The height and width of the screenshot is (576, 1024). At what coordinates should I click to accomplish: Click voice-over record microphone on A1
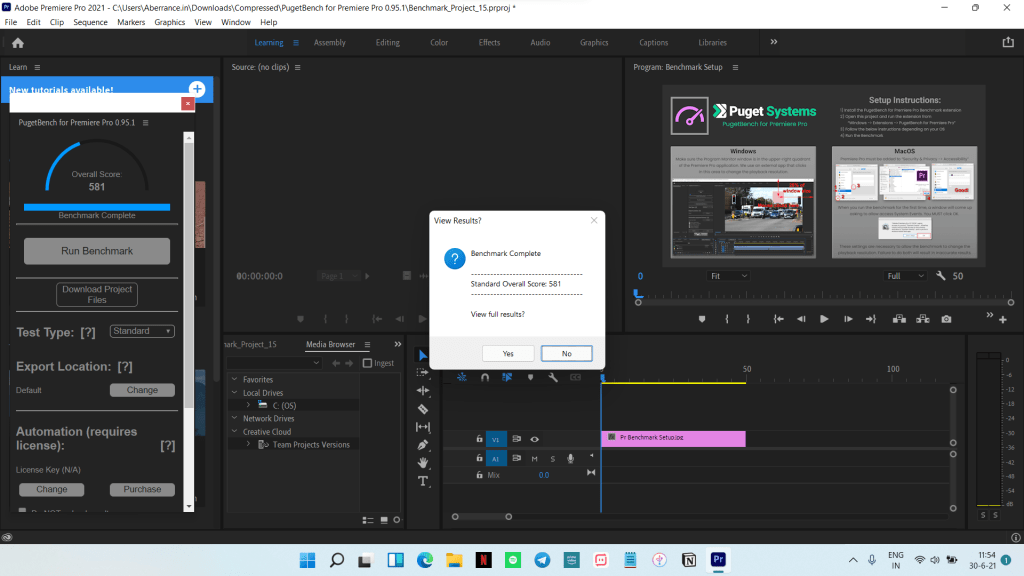(x=570, y=458)
